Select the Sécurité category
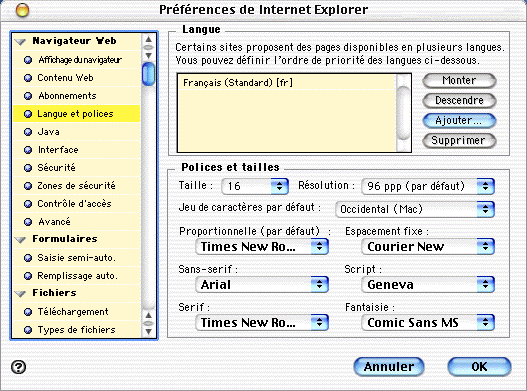Screen dimensions: 527x391 [77, 168]
